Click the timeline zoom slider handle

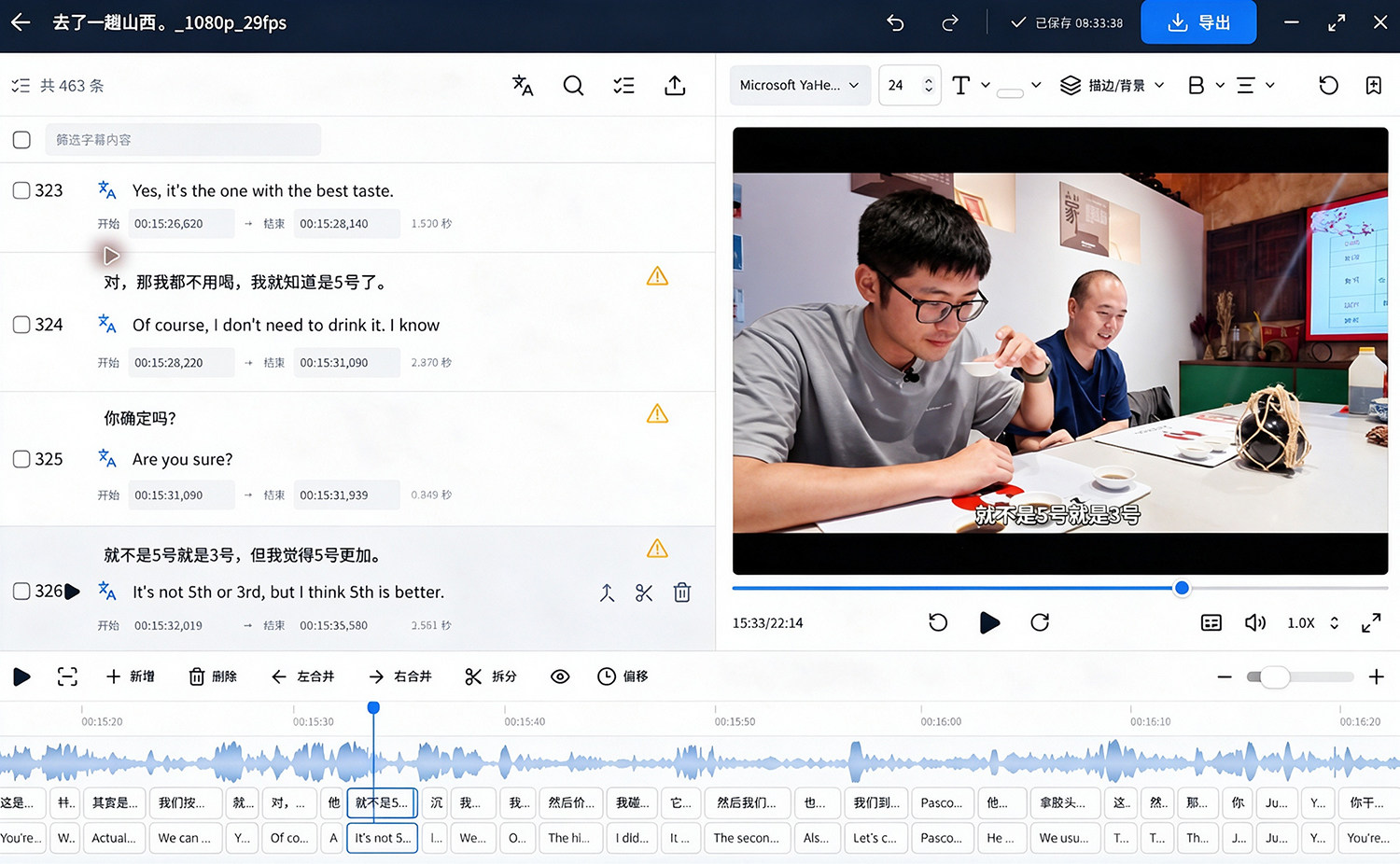[x=1274, y=676]
